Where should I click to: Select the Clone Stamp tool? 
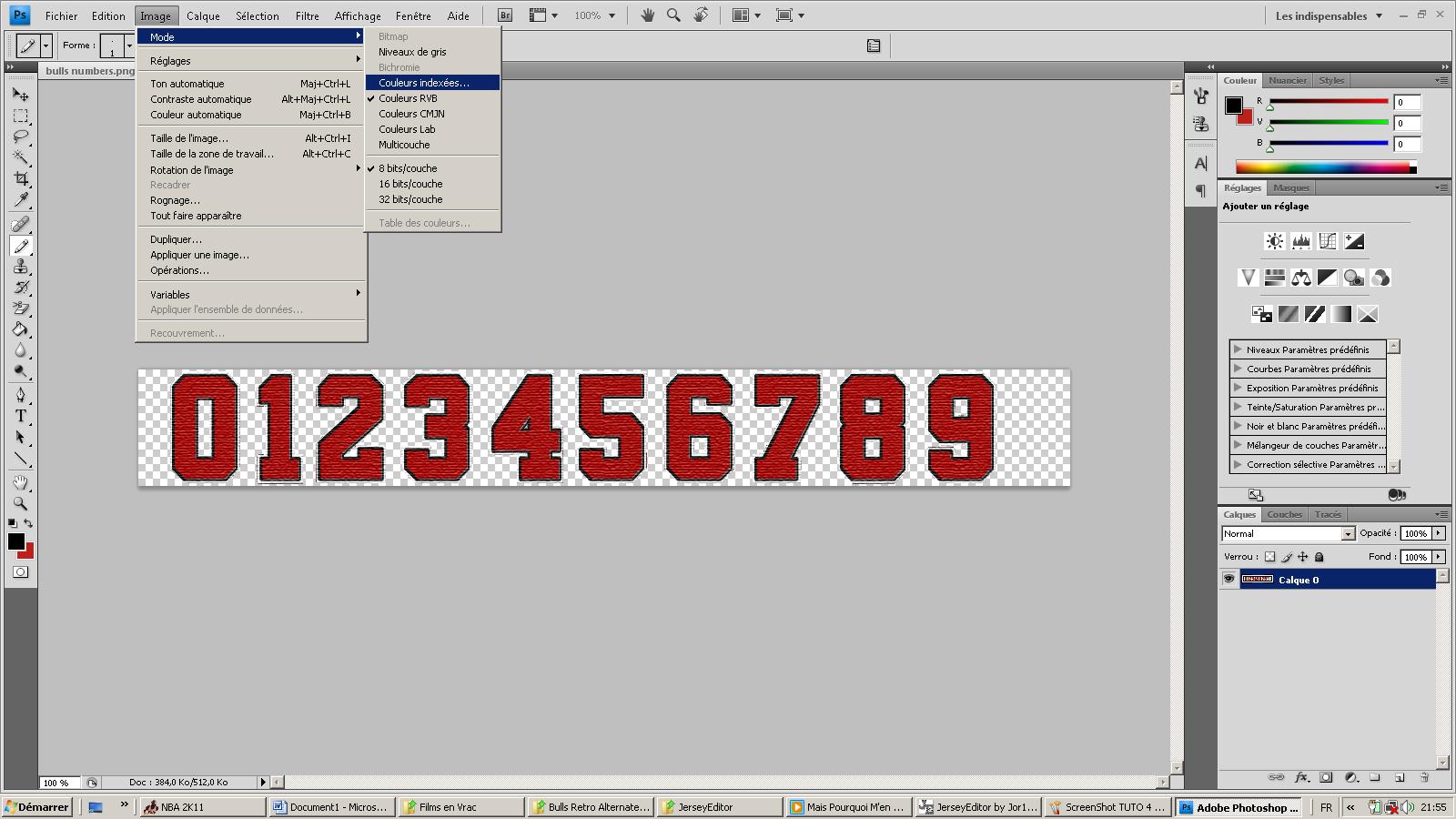pyautogui.click(x=20, y=267)
